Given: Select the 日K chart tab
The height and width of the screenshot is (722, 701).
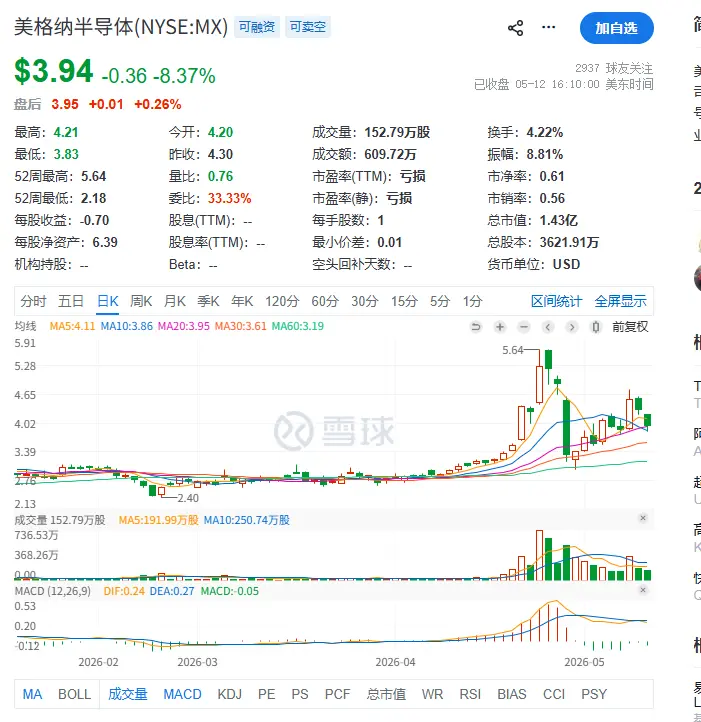Looking at the screenshot, I should pos(108,301).
